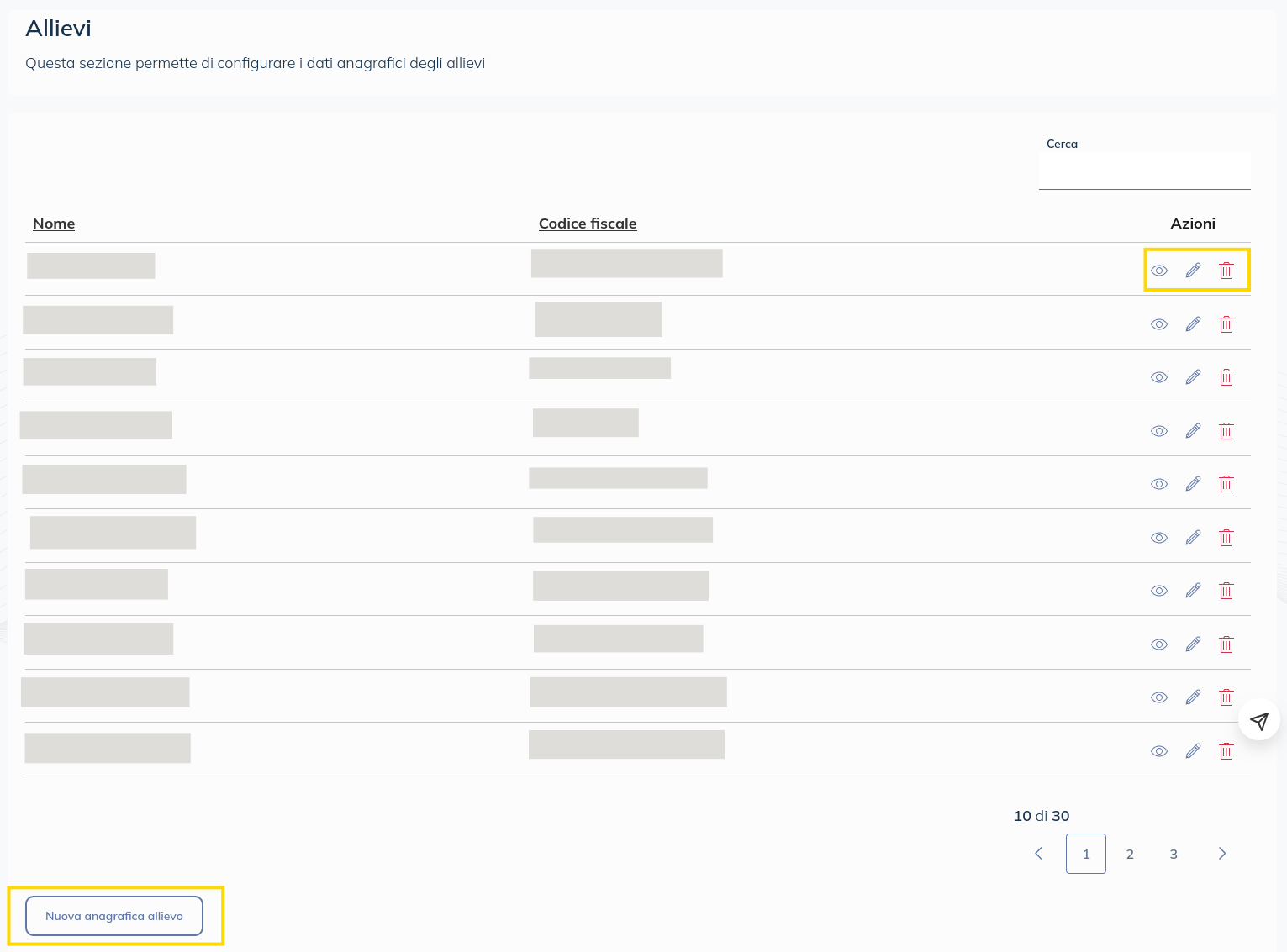Go to previous page with left chevron

click(x=1039, y=854)
